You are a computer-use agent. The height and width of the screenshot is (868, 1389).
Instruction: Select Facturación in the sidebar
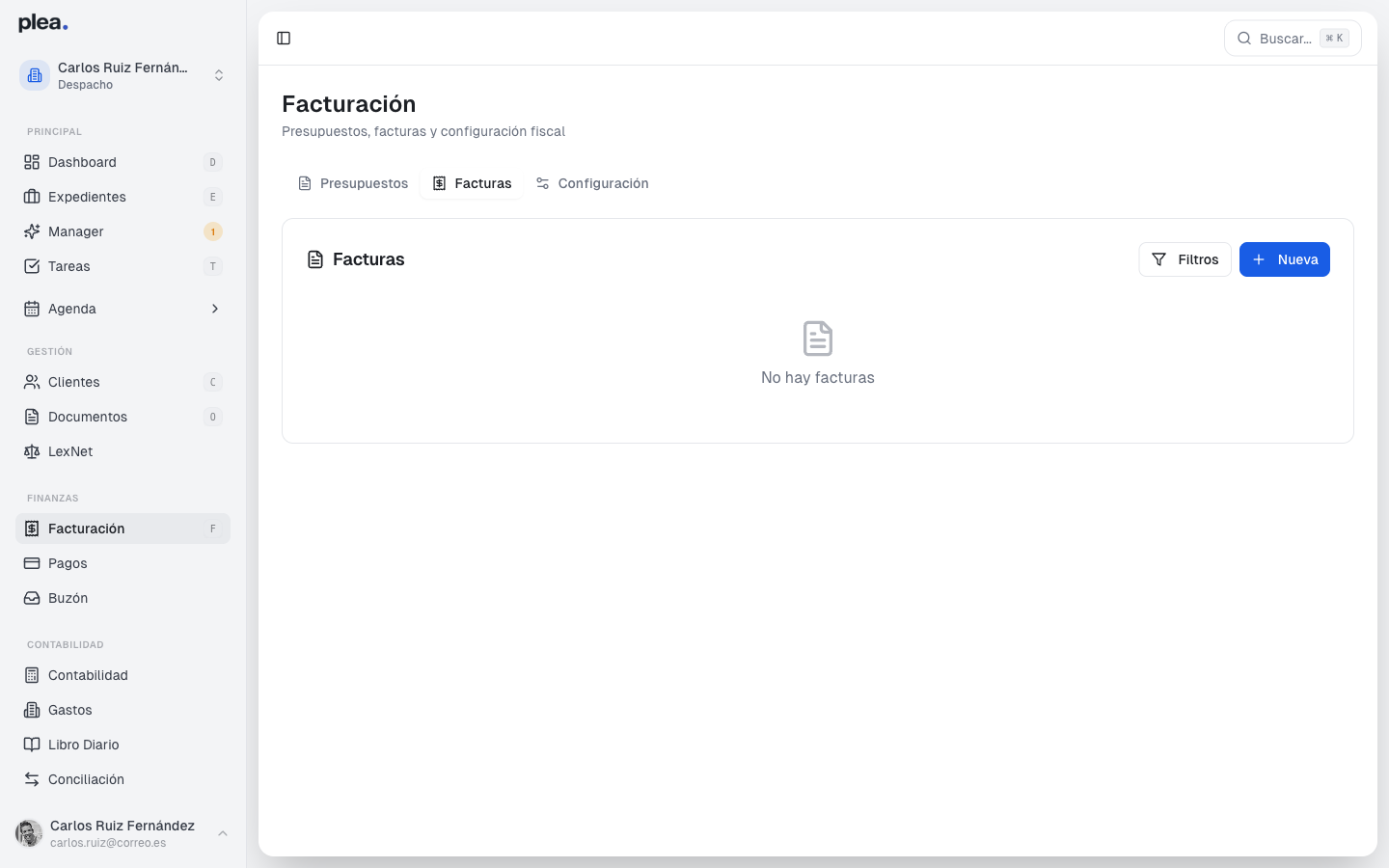pos(123,529)
